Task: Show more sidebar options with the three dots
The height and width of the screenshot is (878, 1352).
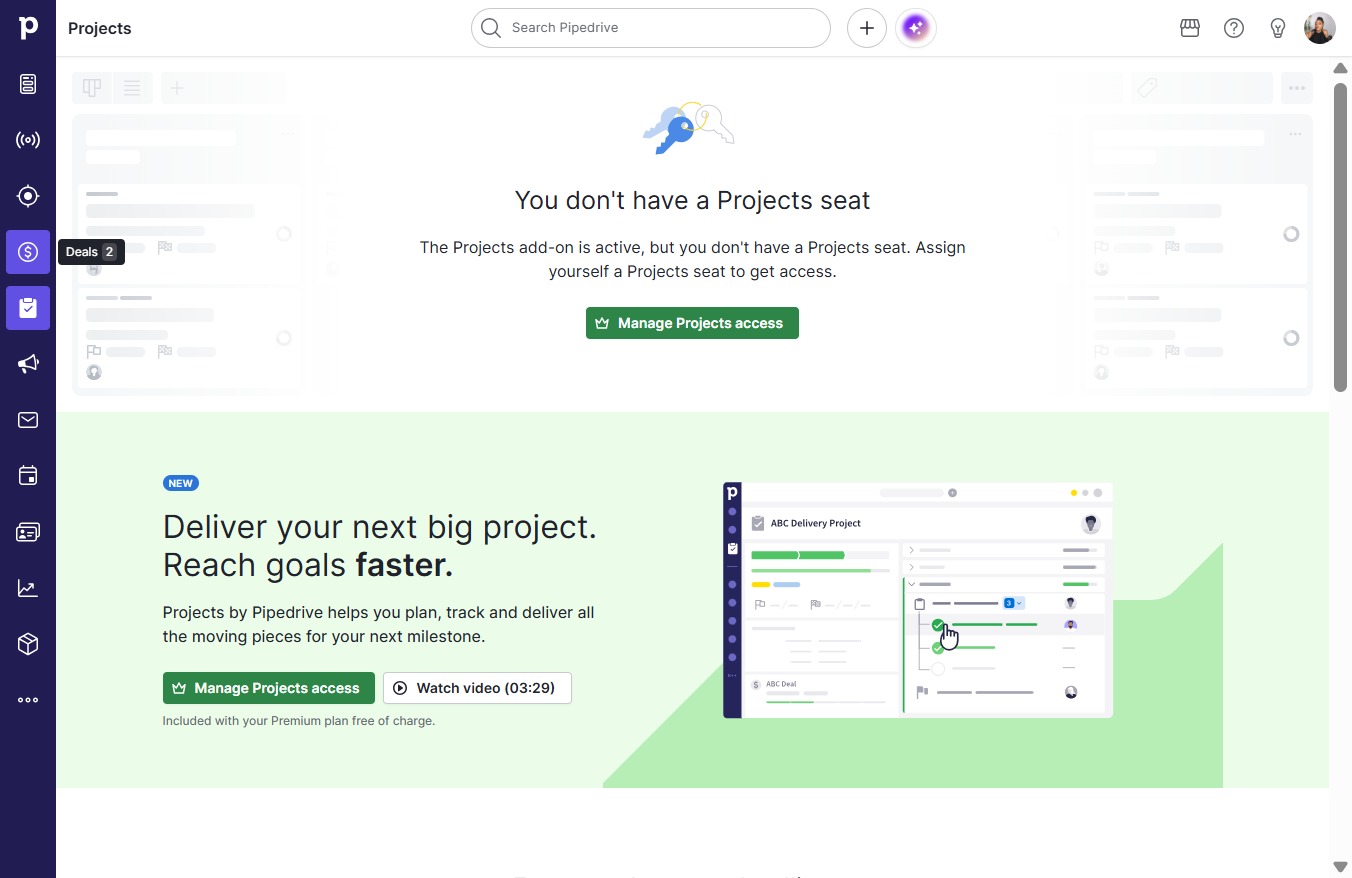Action: click(x=28, y=700)
